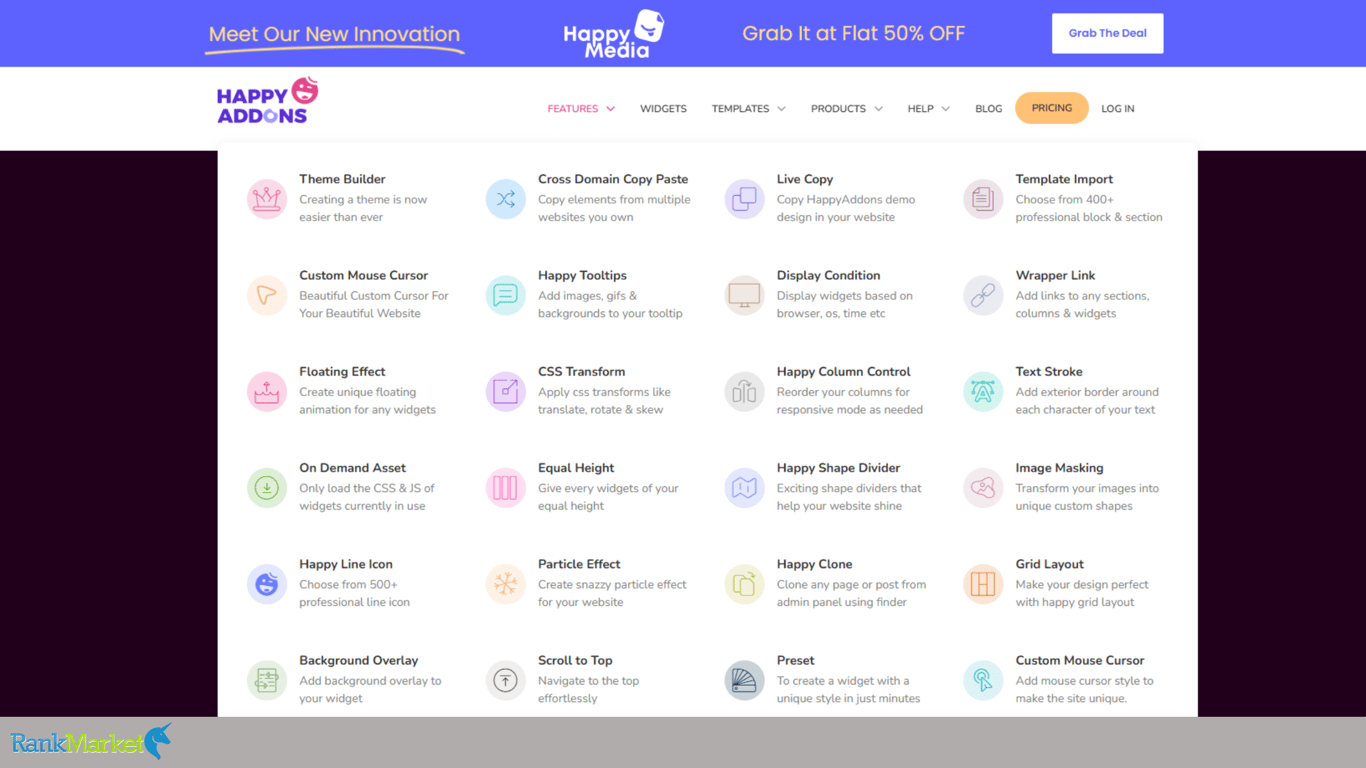Screen dimensions: 1366x768
Task: Open the Wrapper Link feature title
Action: click(x=1055, y=275)
